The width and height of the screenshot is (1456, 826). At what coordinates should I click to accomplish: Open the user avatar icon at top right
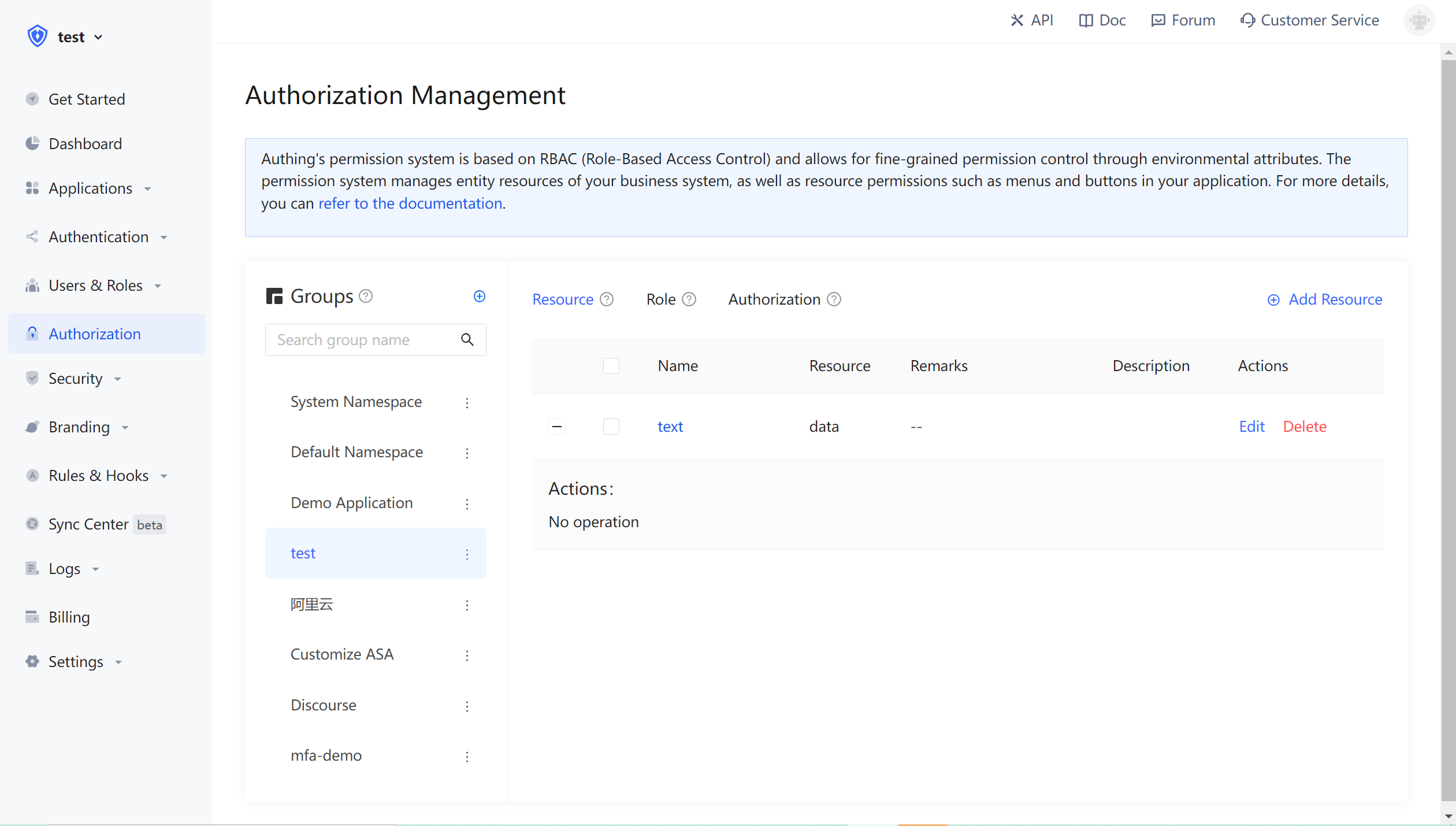click(x=1418, y=21)
